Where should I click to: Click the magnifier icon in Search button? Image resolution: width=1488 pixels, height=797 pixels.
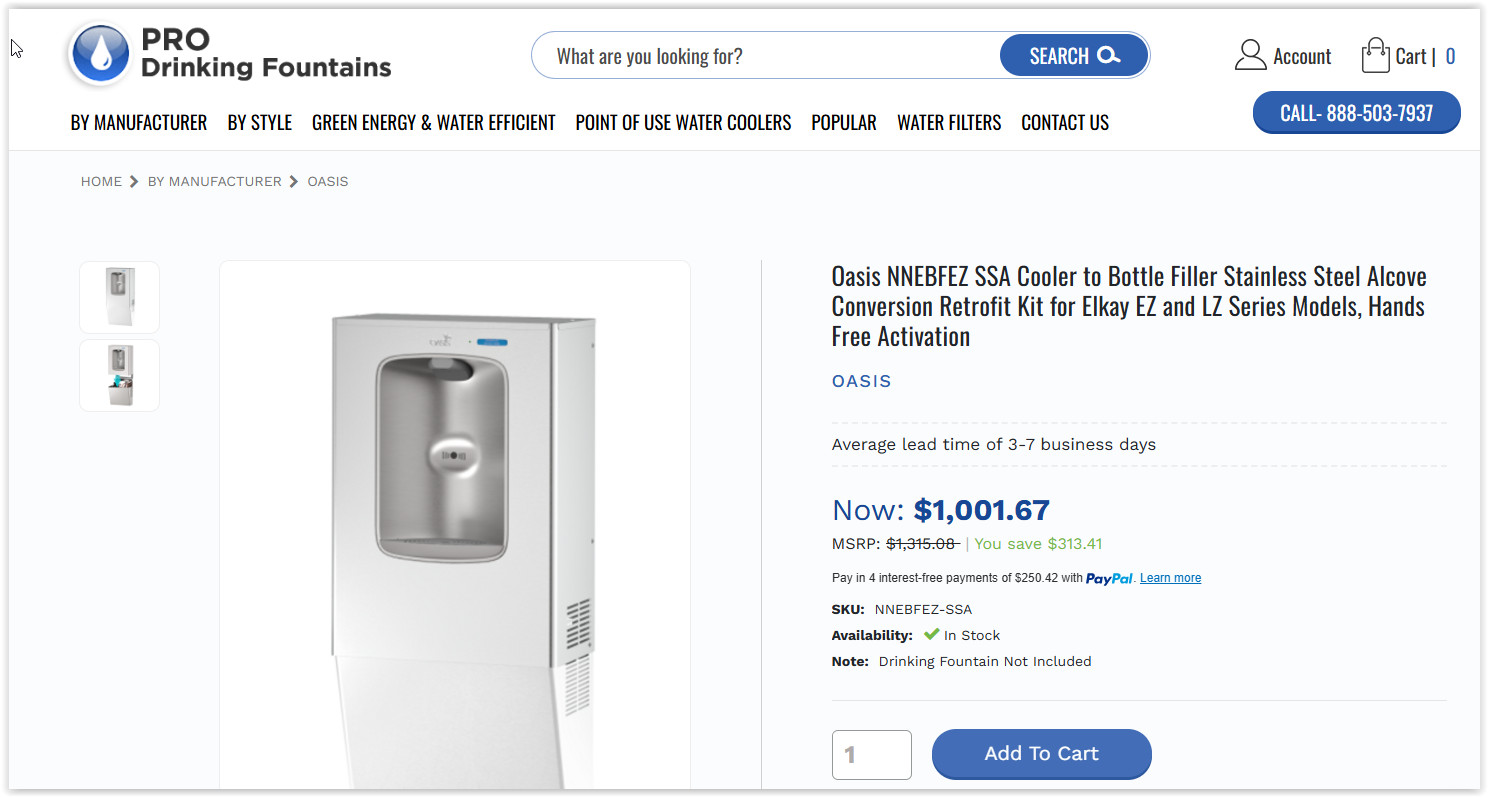(x=1108, y=56)
